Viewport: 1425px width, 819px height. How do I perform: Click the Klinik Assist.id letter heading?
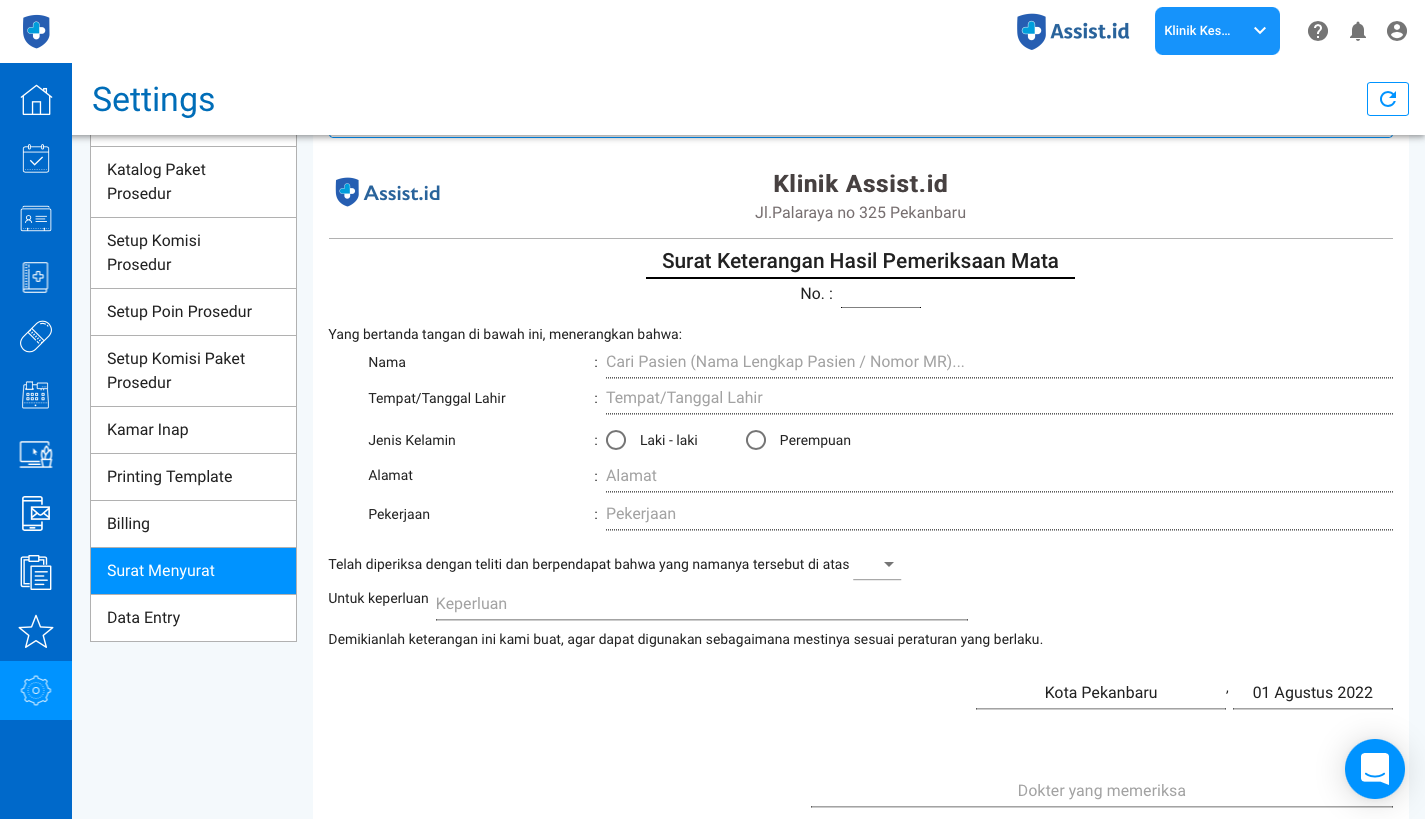click(x=860, y=184)
